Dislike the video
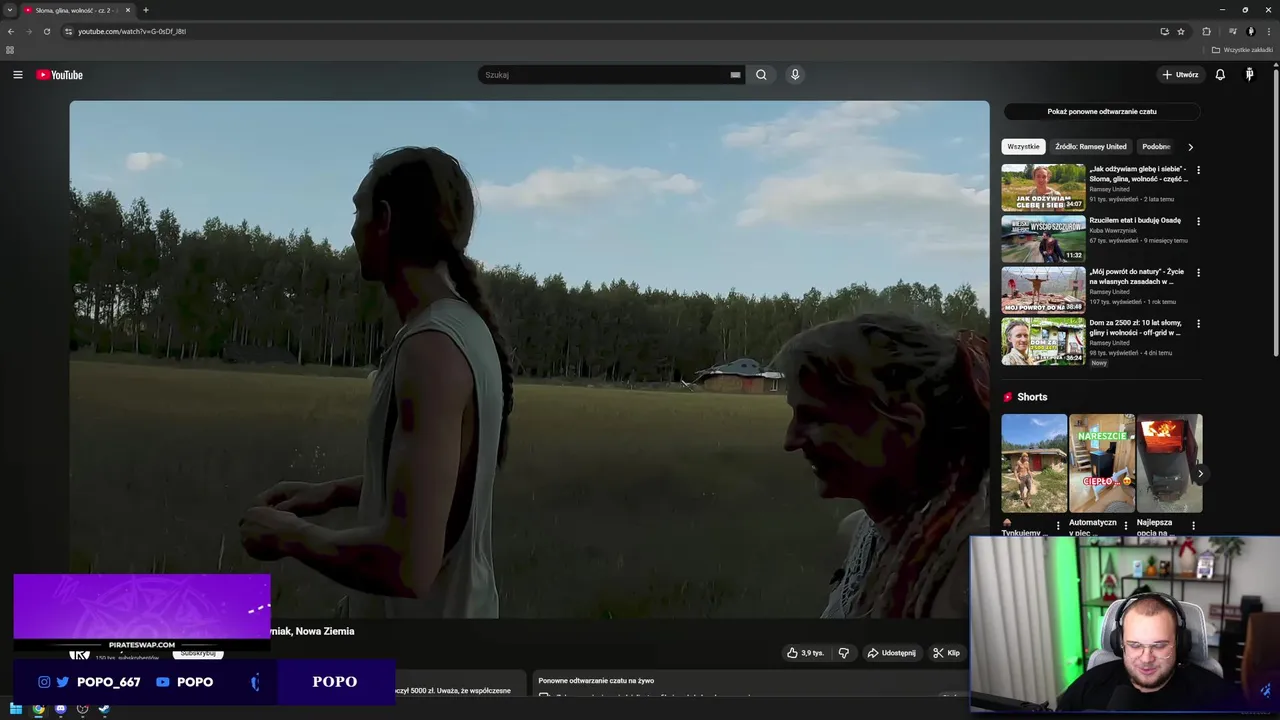This screenshot has height=720, width=1280. click(844, 653)
